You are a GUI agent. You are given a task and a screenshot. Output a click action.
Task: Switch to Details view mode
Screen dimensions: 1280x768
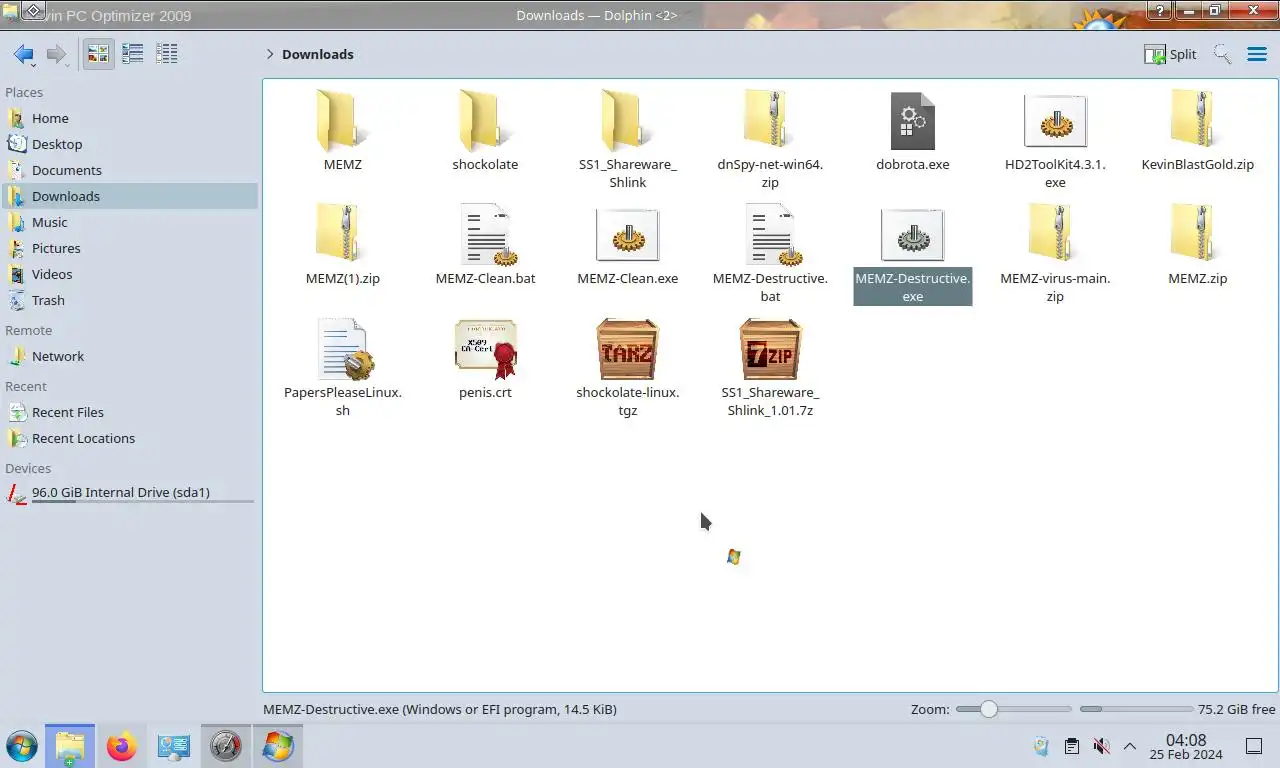[x=166, y=54]
